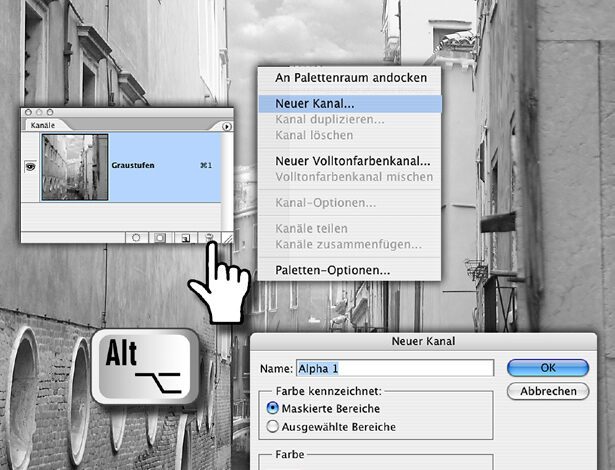Load channel as selection icon
Image resolution: width=615 pixels, height=470 pixels.
click(136, 238)
